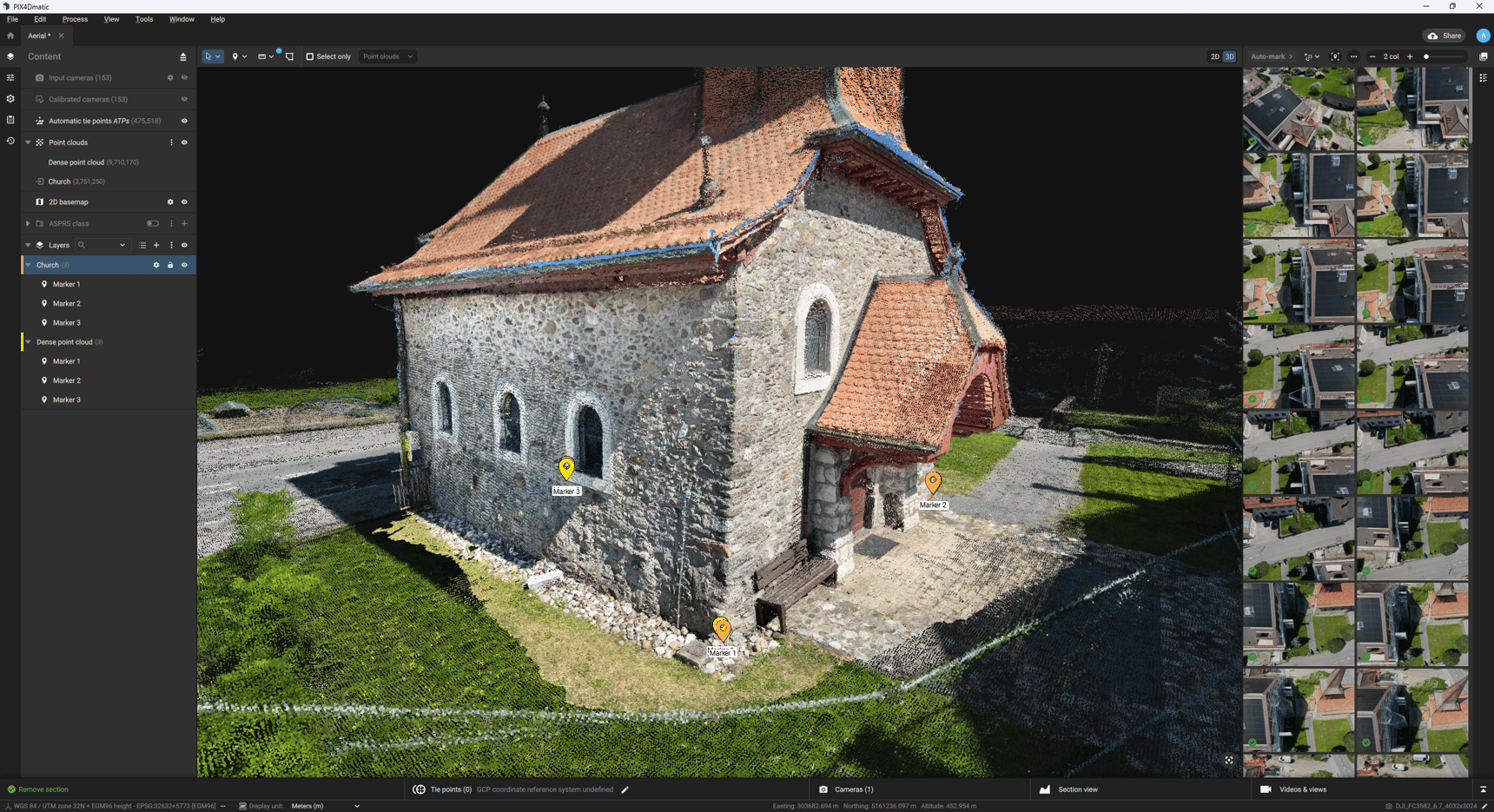The image size is (1494, 812).
Task: Collapse the Point clouds group
Action: (x=28, y=142)
